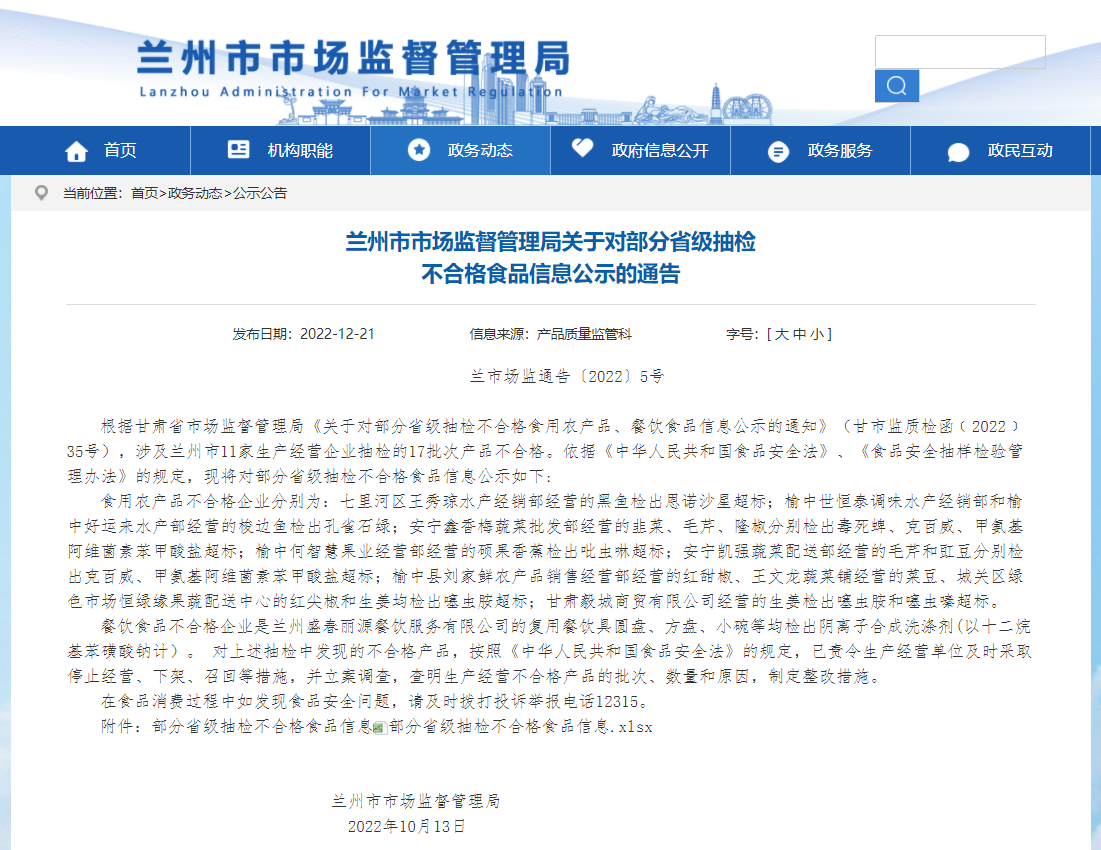The height and width of the screenshot is (850, 1101).
Task: Click the magnifier search button
Action: click(897, 86)
